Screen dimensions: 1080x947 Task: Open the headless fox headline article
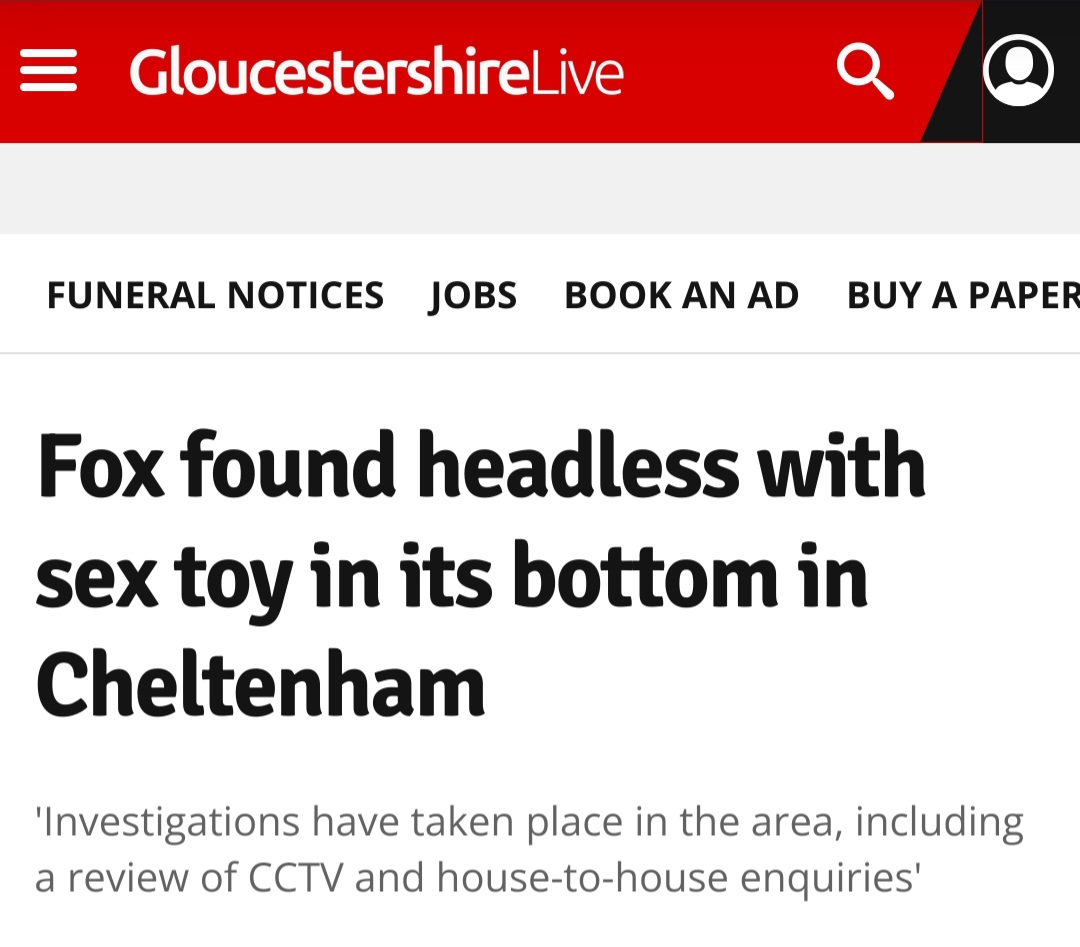[x=480, y=575]
